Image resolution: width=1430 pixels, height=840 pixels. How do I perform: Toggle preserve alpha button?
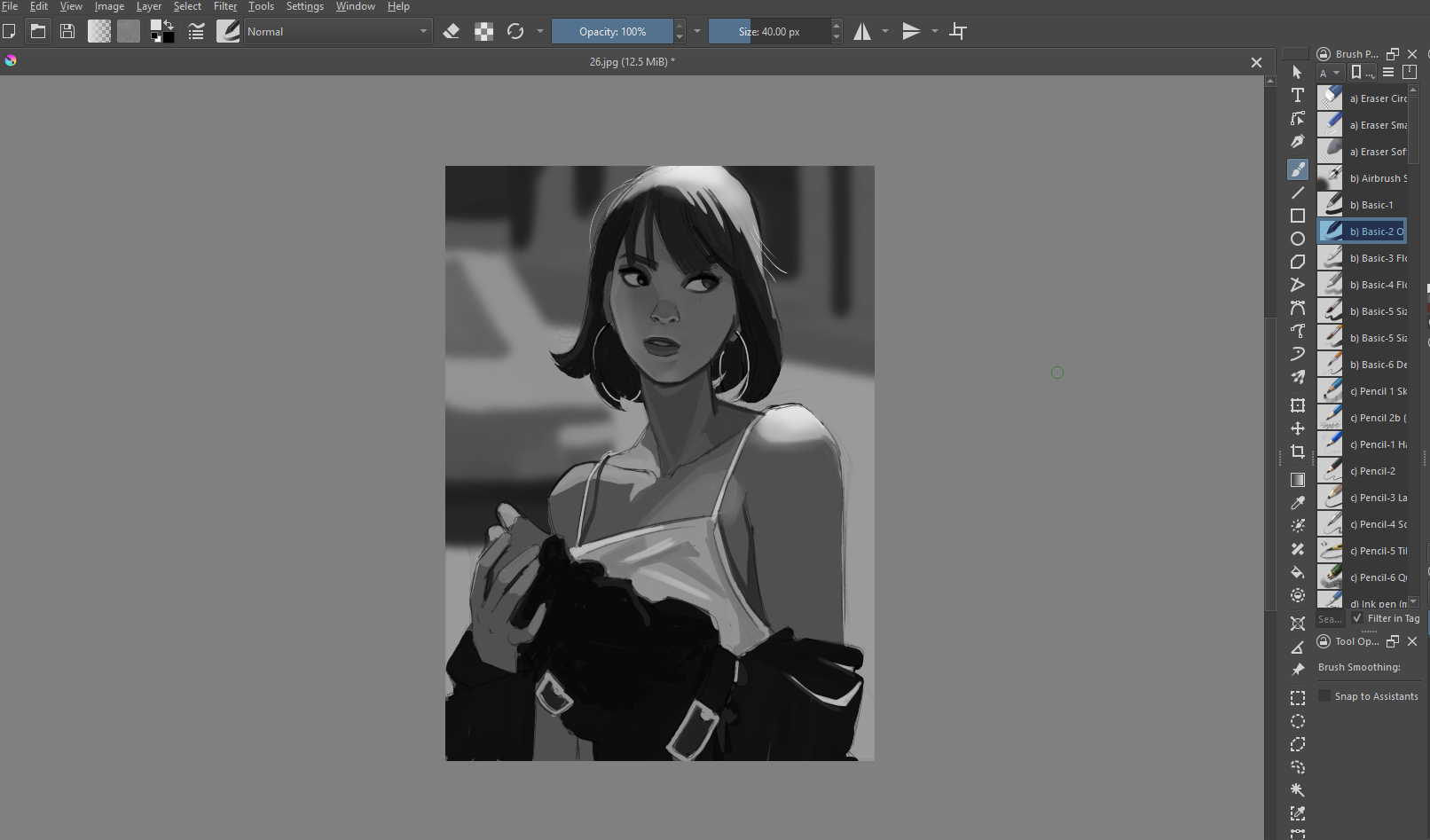pyautogui.click(x=483, y=32)
